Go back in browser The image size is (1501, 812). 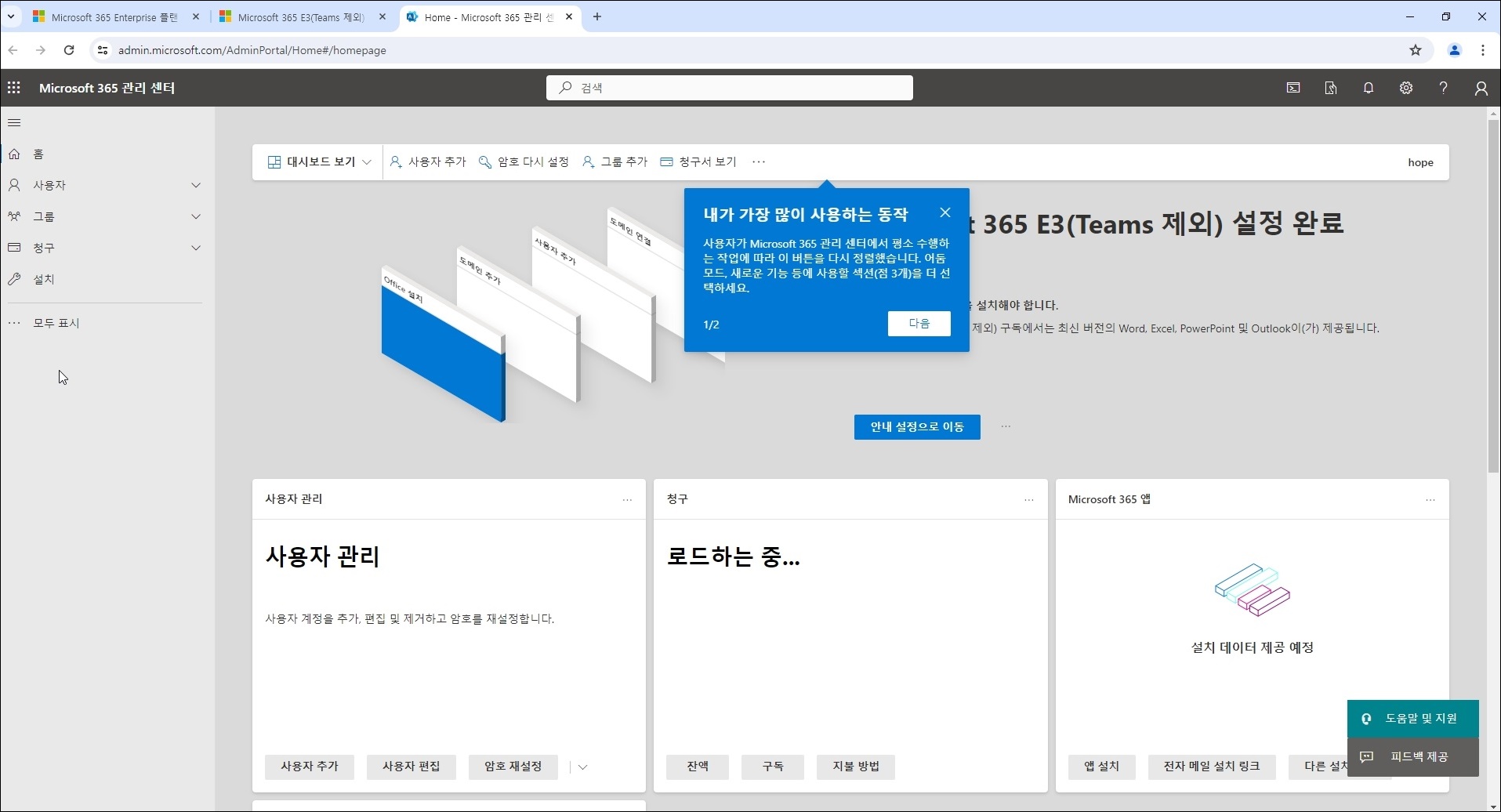point(13,50)
